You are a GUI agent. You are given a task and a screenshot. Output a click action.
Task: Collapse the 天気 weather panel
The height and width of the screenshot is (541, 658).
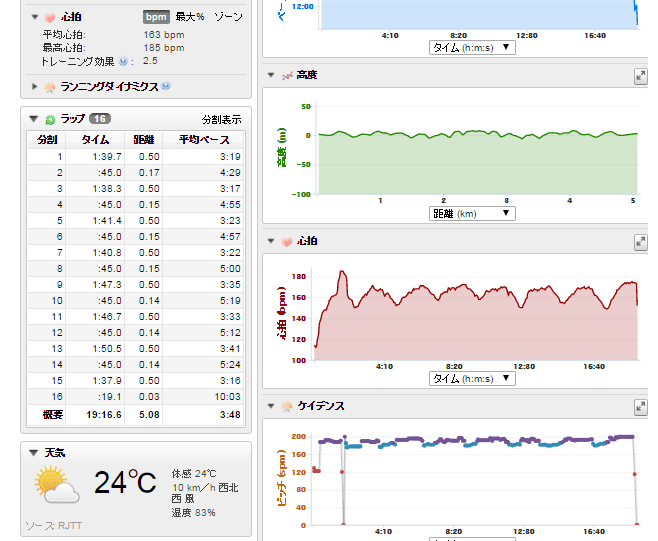coord(34,453)
